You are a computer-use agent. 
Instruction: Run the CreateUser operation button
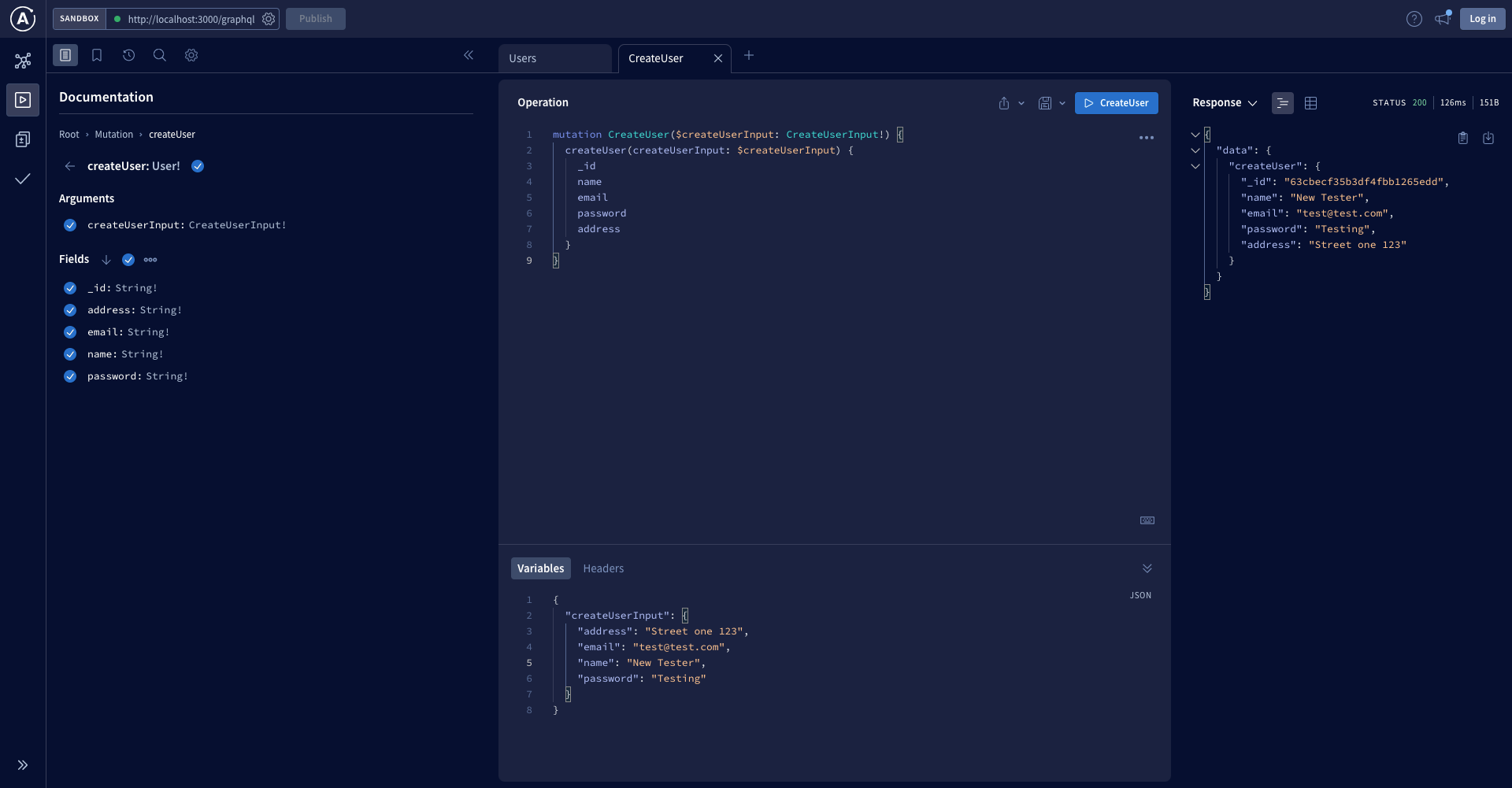(1116, 103)
